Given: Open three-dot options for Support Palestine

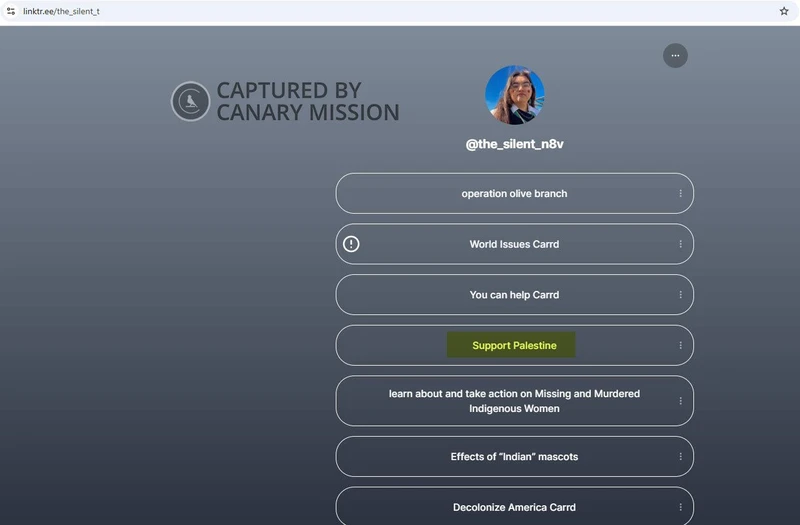Looking at the screenshot, I should 680,346.
